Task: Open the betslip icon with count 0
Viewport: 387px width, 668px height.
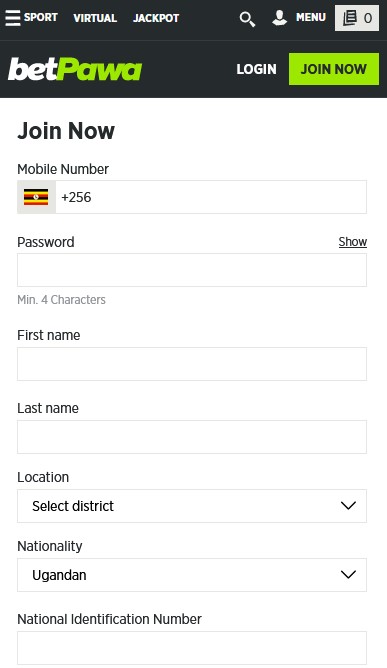Action: (357, 18)
